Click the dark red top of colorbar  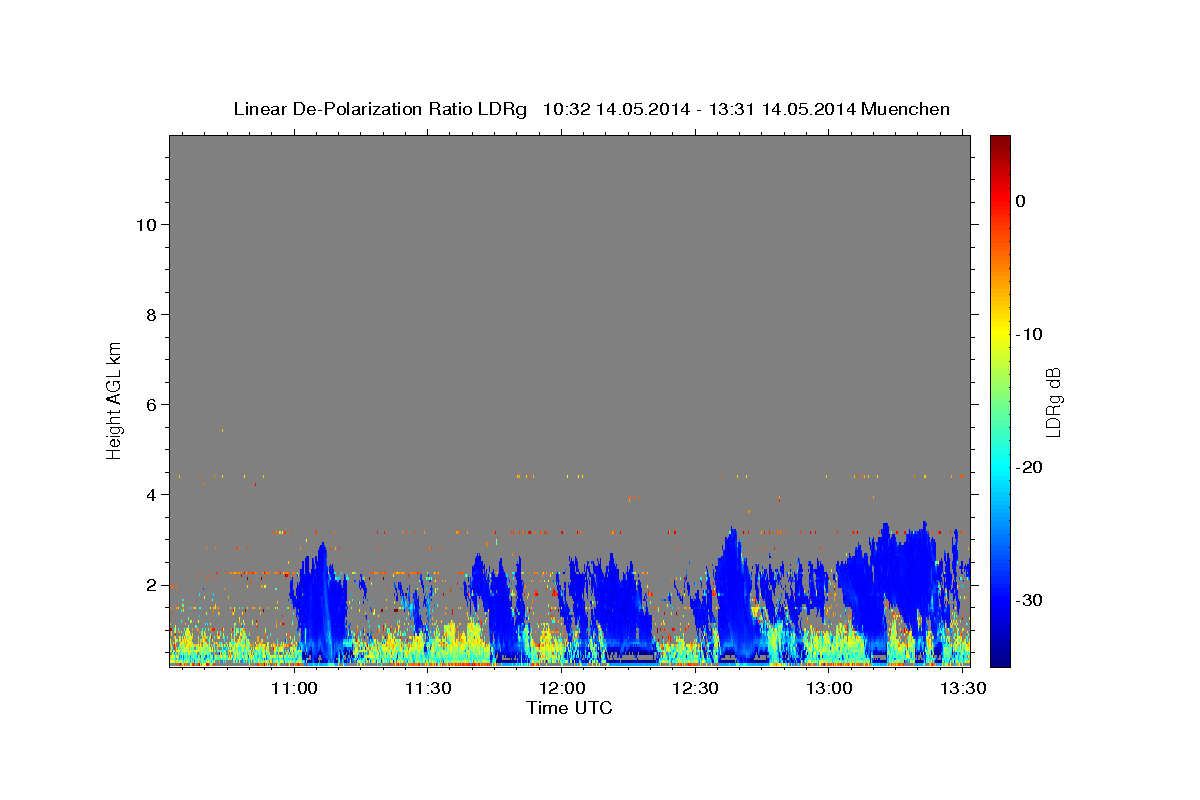(x=1000, y=142)
